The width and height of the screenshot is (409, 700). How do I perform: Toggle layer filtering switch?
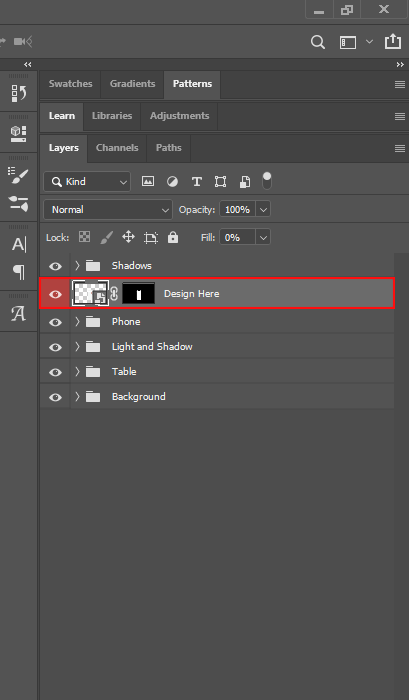(x=267, y=181)
